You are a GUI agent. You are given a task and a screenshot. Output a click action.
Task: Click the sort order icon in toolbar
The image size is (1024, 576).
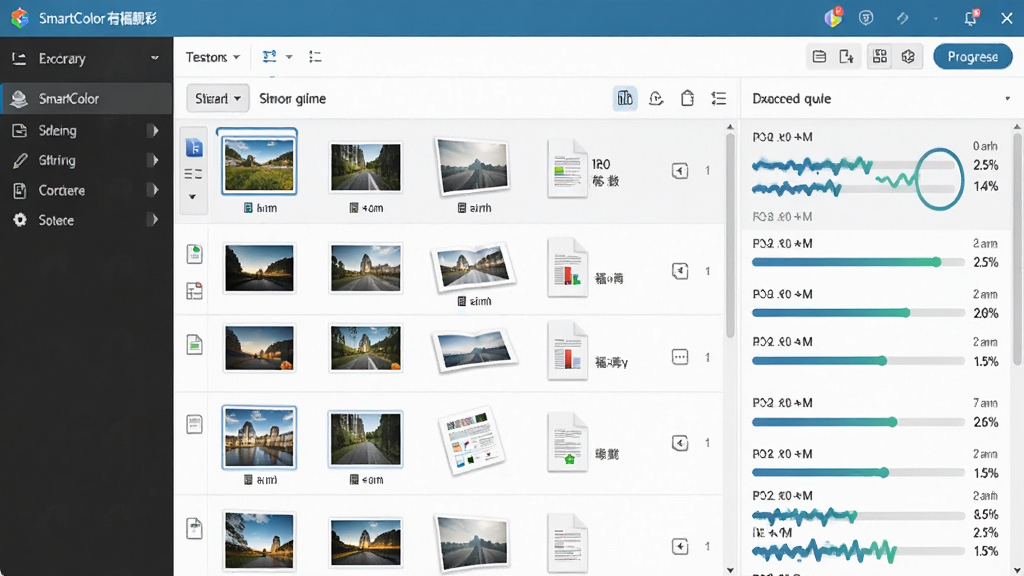pos(269,57)
